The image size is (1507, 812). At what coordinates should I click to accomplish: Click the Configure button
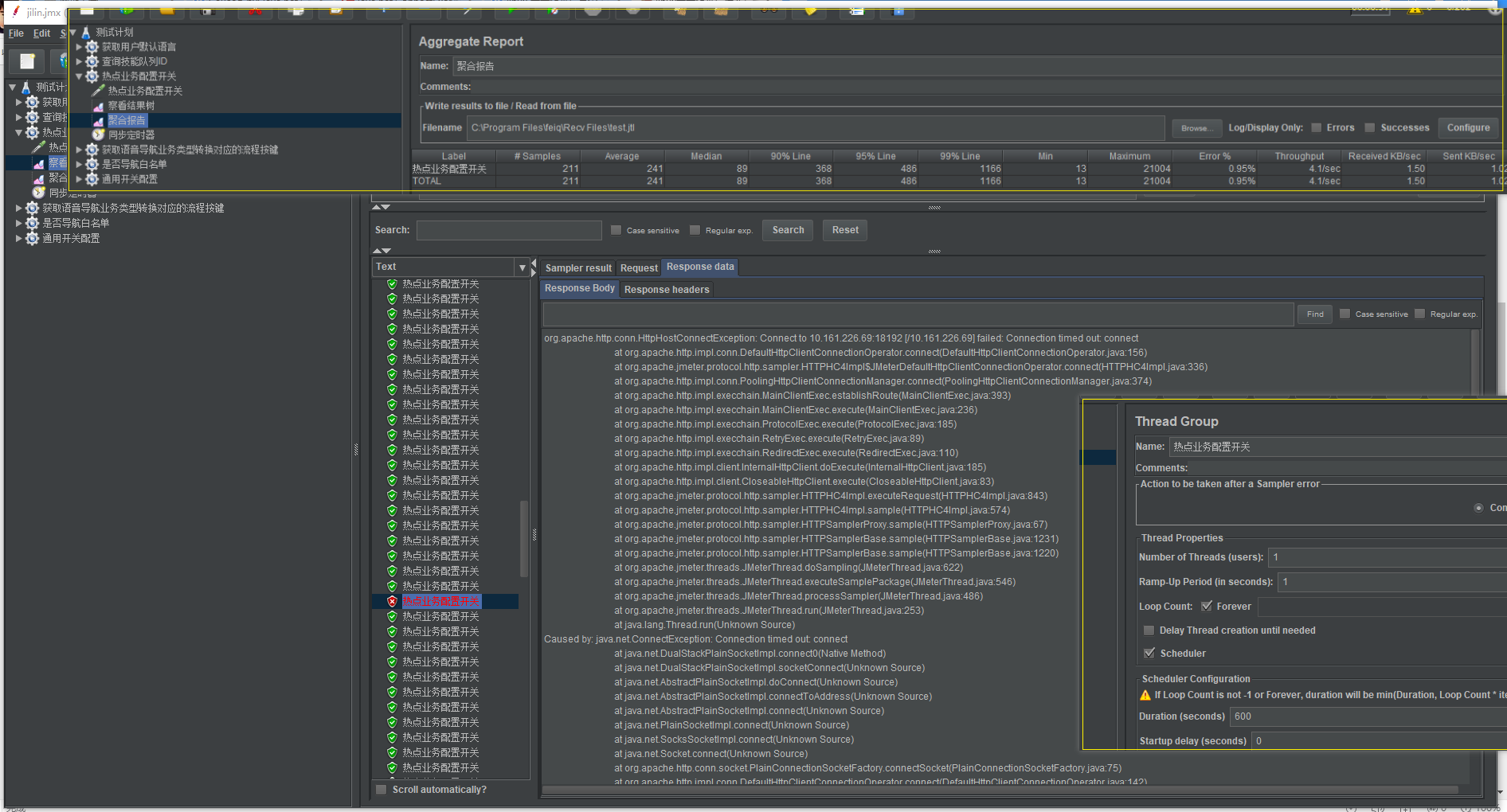point(1468,127)
